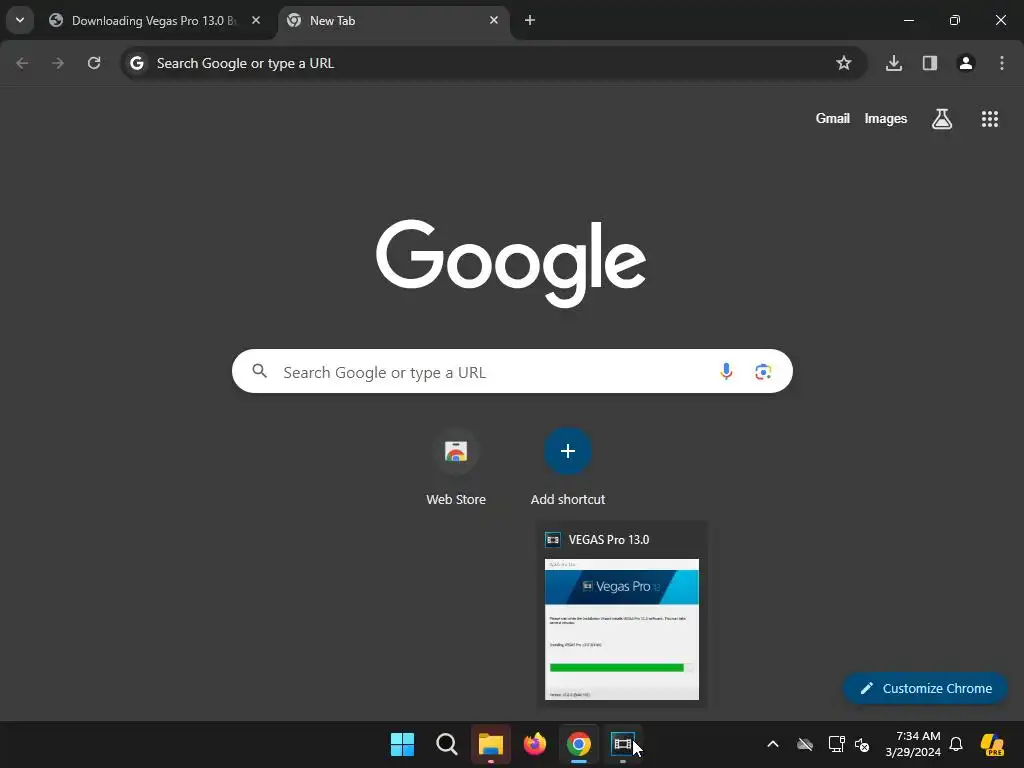Image resolution: width=1024 pixels, height=768 pixels.
Task: Click the OneDrive cloud tray icon
Action: tap(805, 744)
